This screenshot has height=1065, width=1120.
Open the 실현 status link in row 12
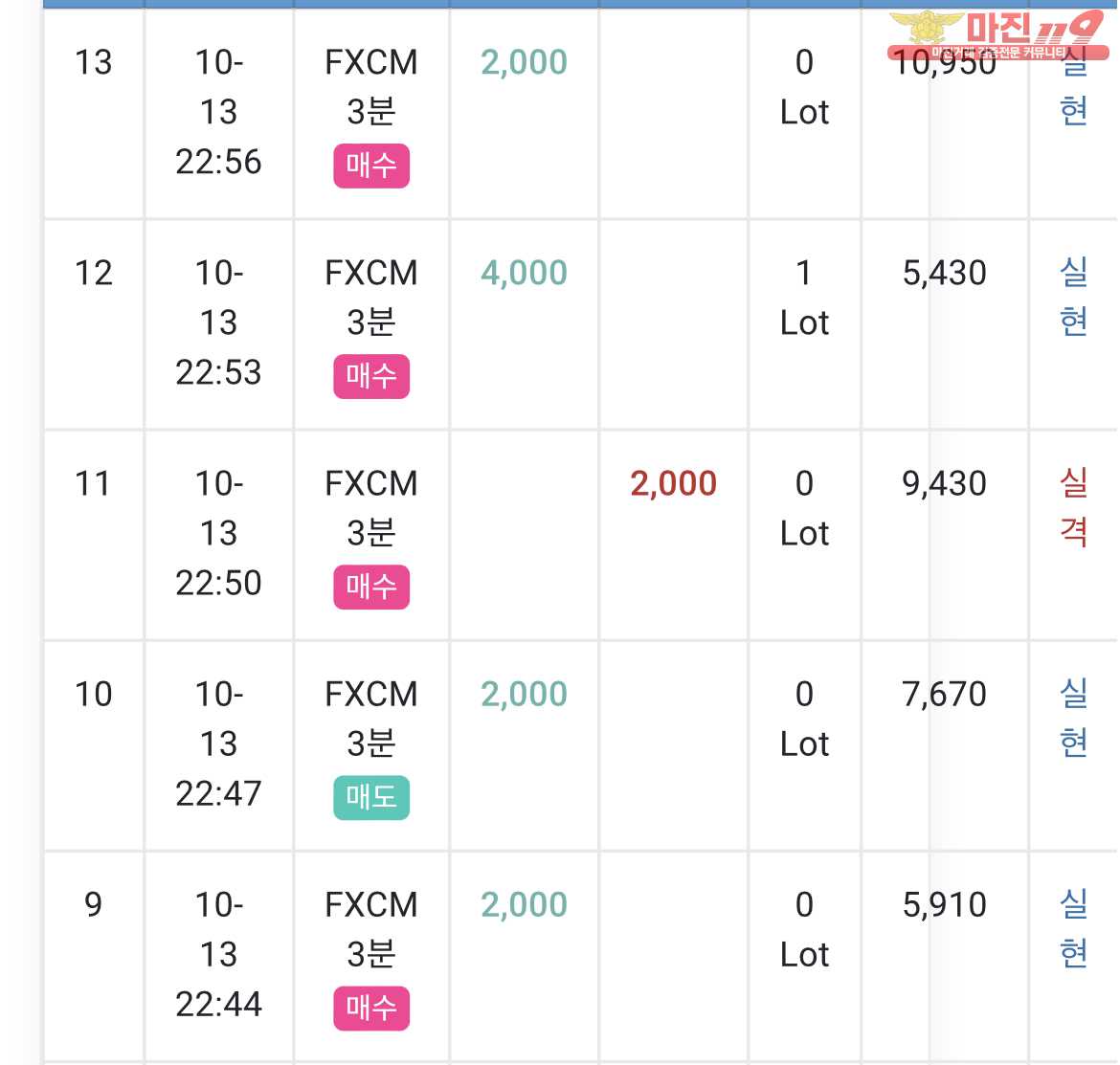1073,297
